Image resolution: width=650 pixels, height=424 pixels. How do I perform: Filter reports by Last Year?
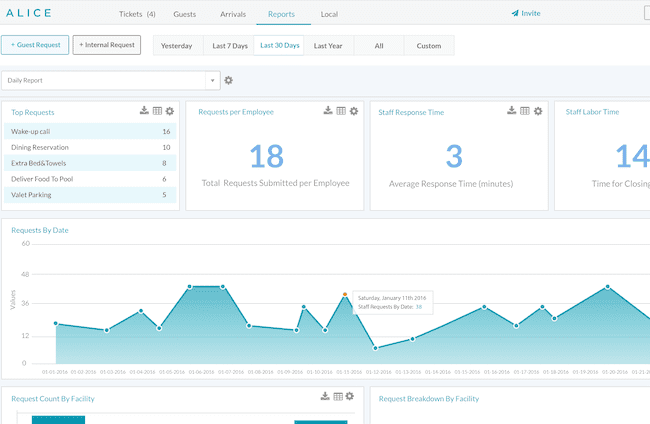pos(328,45)
